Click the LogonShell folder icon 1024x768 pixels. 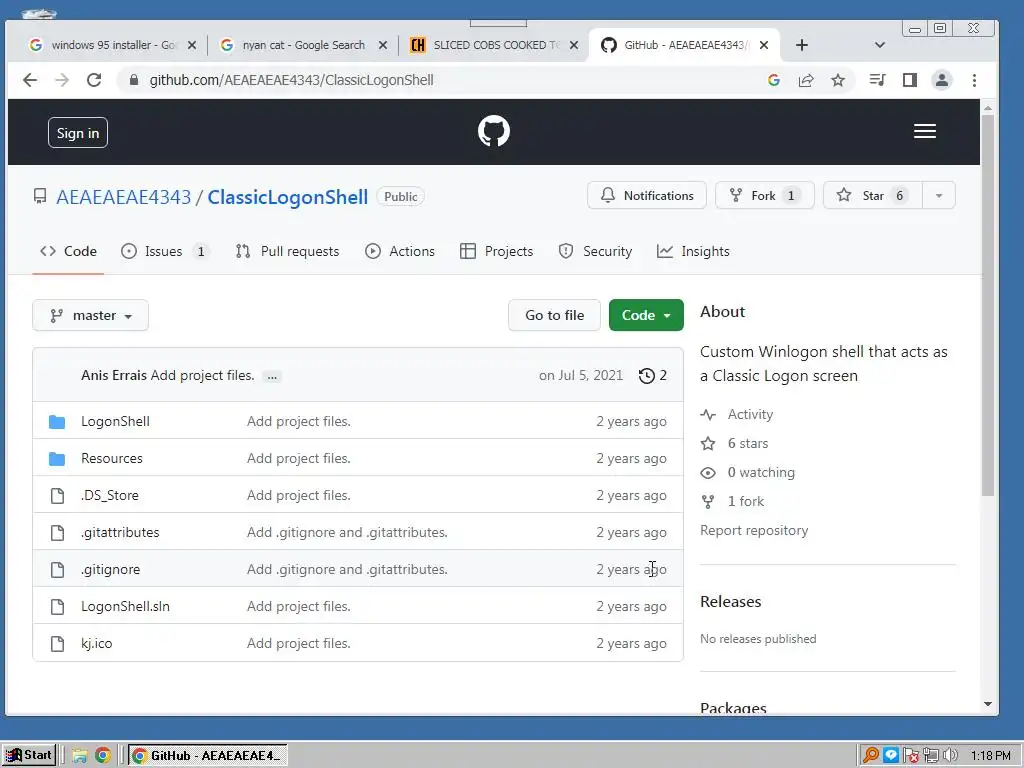tap(57, 422)
